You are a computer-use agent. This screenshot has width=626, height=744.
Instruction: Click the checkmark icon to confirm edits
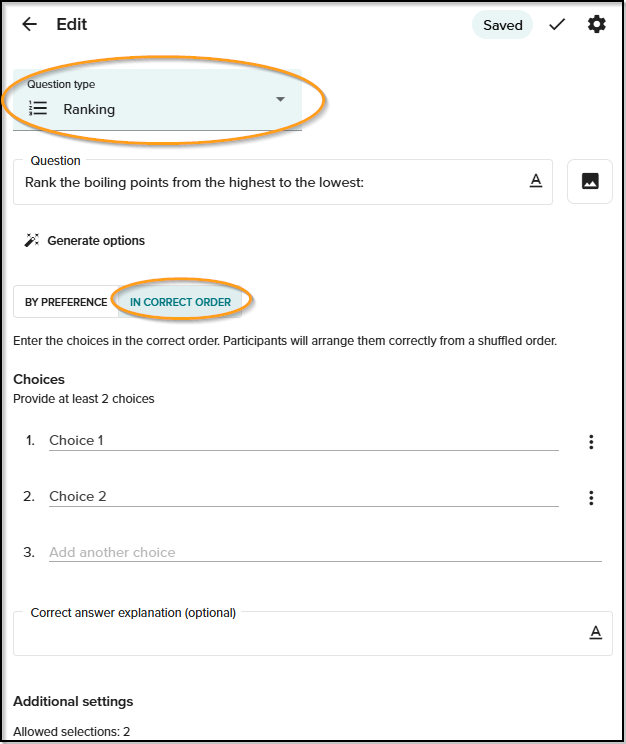pos(557,25)
